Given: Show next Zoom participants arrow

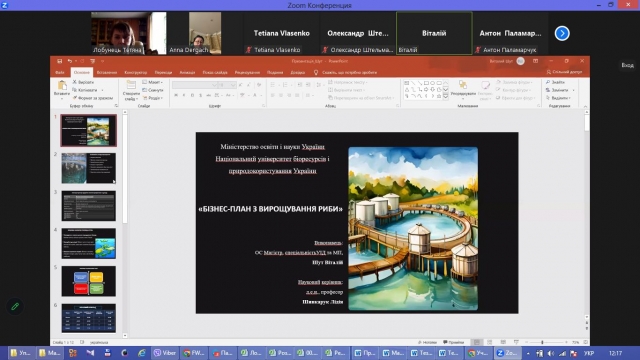Looking at the screenshot, I should coord(562,33).
